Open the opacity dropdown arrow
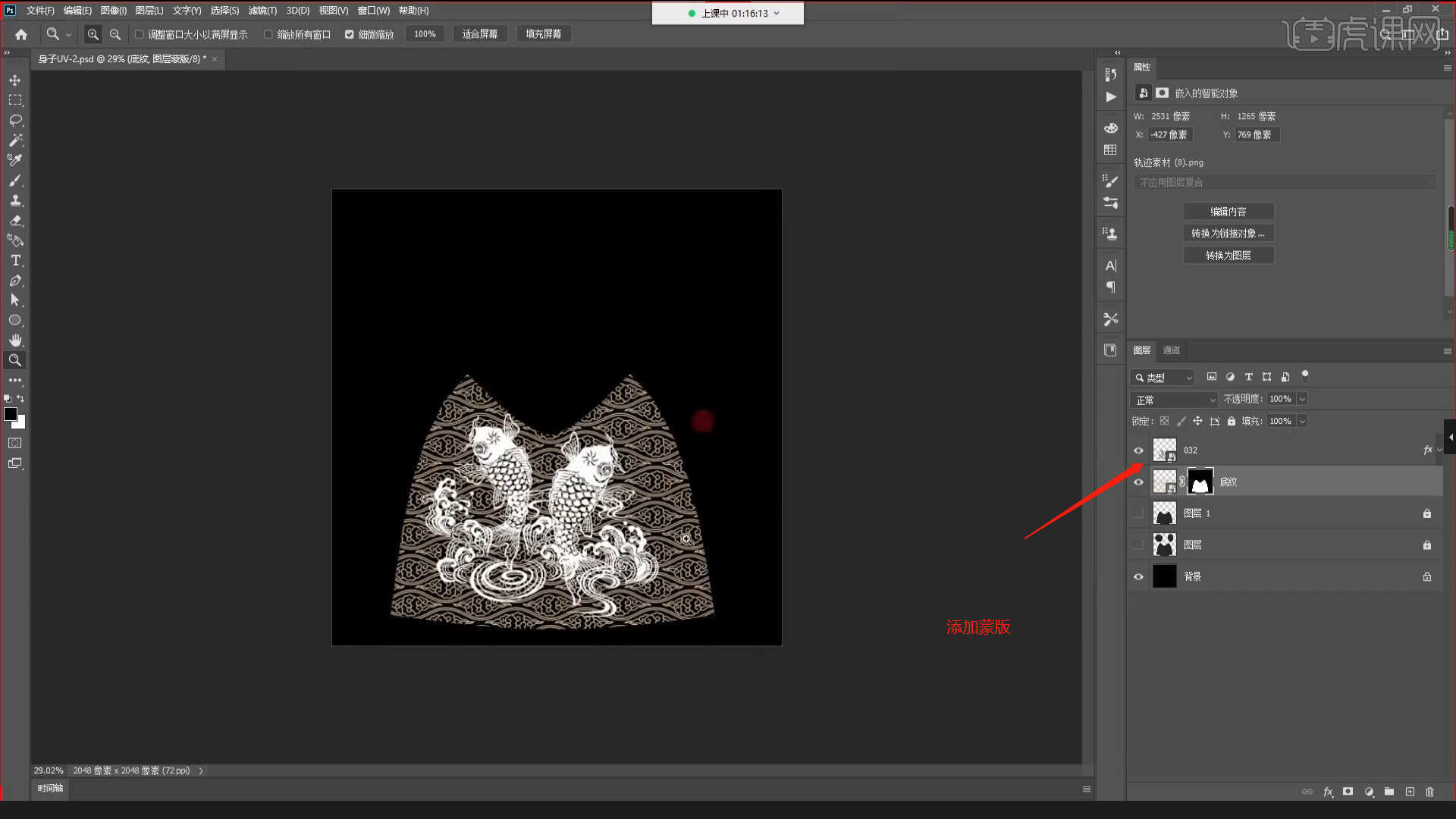 click(1302, 399)
